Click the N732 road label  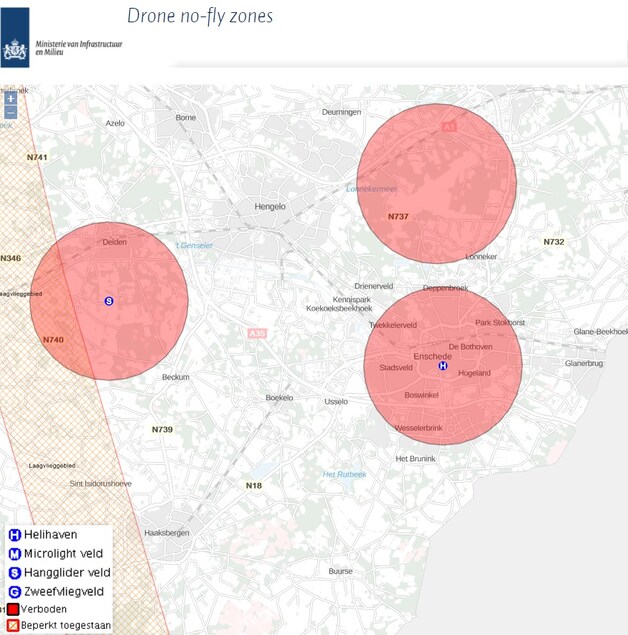[554, 242]
